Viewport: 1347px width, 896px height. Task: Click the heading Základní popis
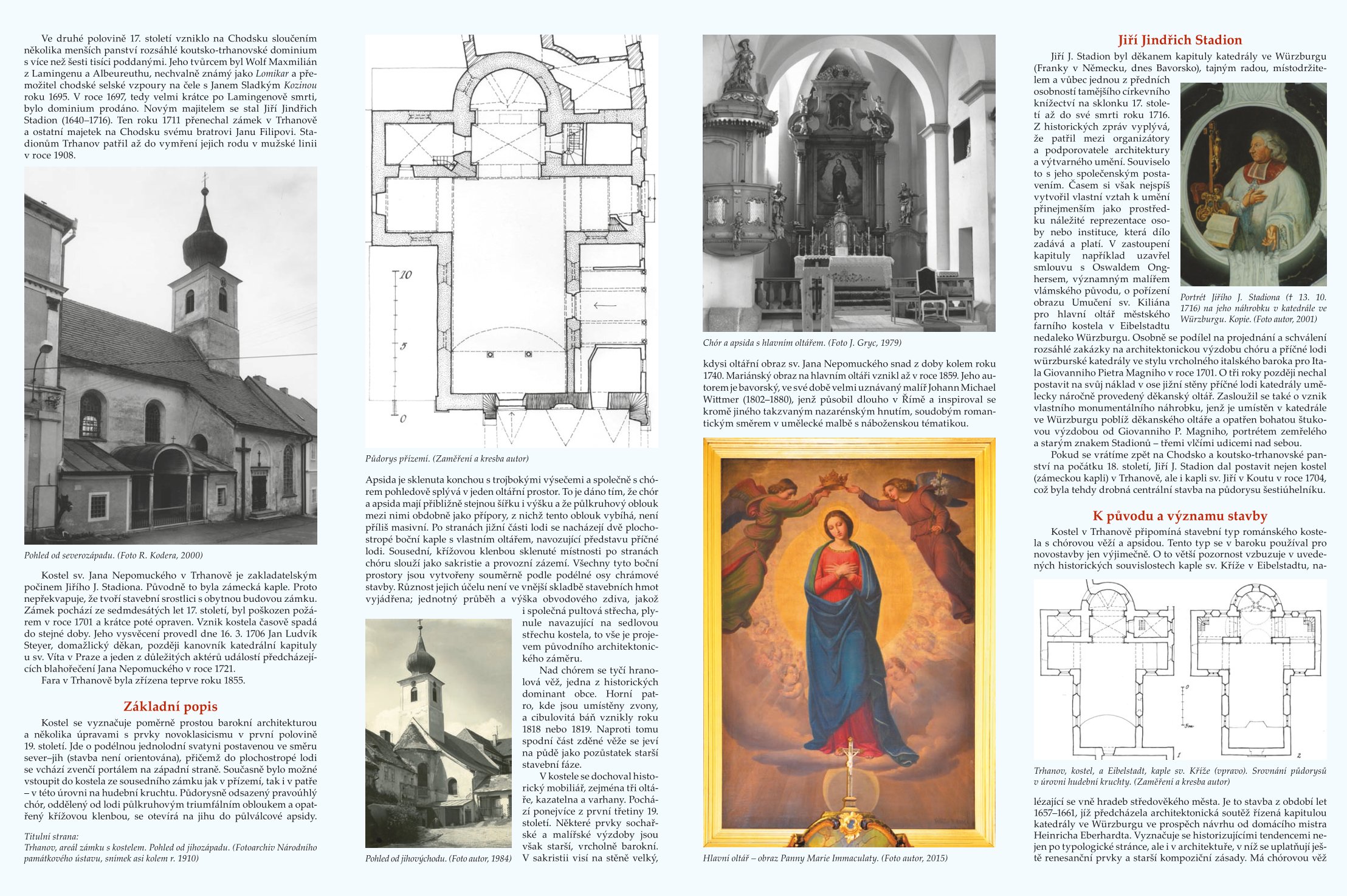tap(170, 706)
